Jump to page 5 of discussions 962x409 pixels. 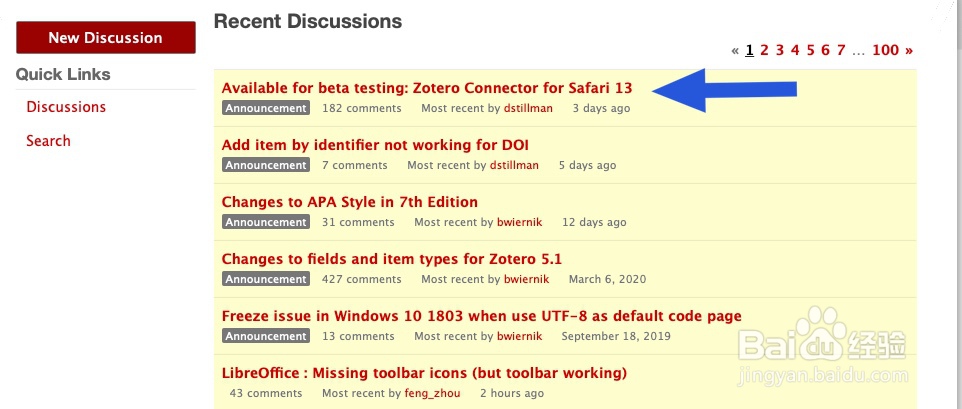(x=810, y=50)
